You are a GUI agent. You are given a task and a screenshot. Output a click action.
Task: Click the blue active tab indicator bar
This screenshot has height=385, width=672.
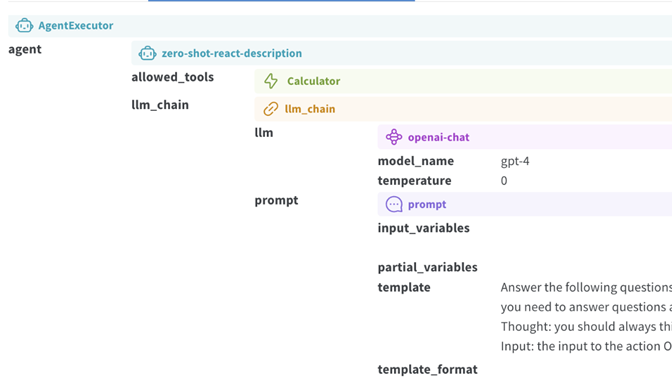click(281, 1)
